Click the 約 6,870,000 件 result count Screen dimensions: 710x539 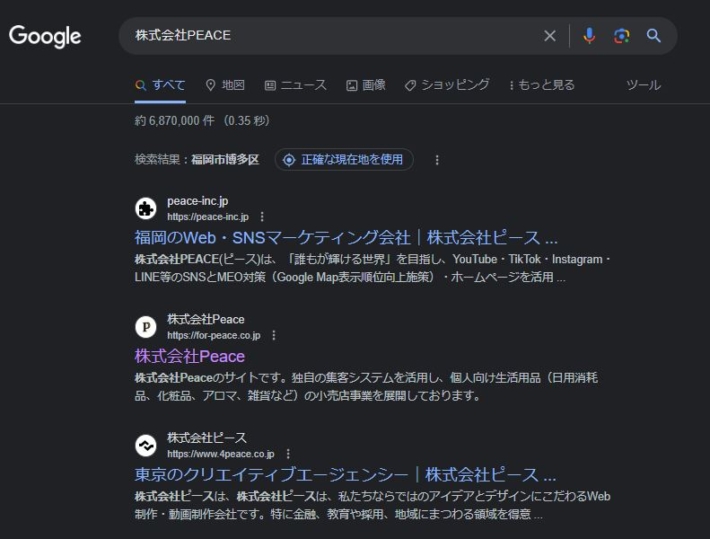click(x=174, y=121)
